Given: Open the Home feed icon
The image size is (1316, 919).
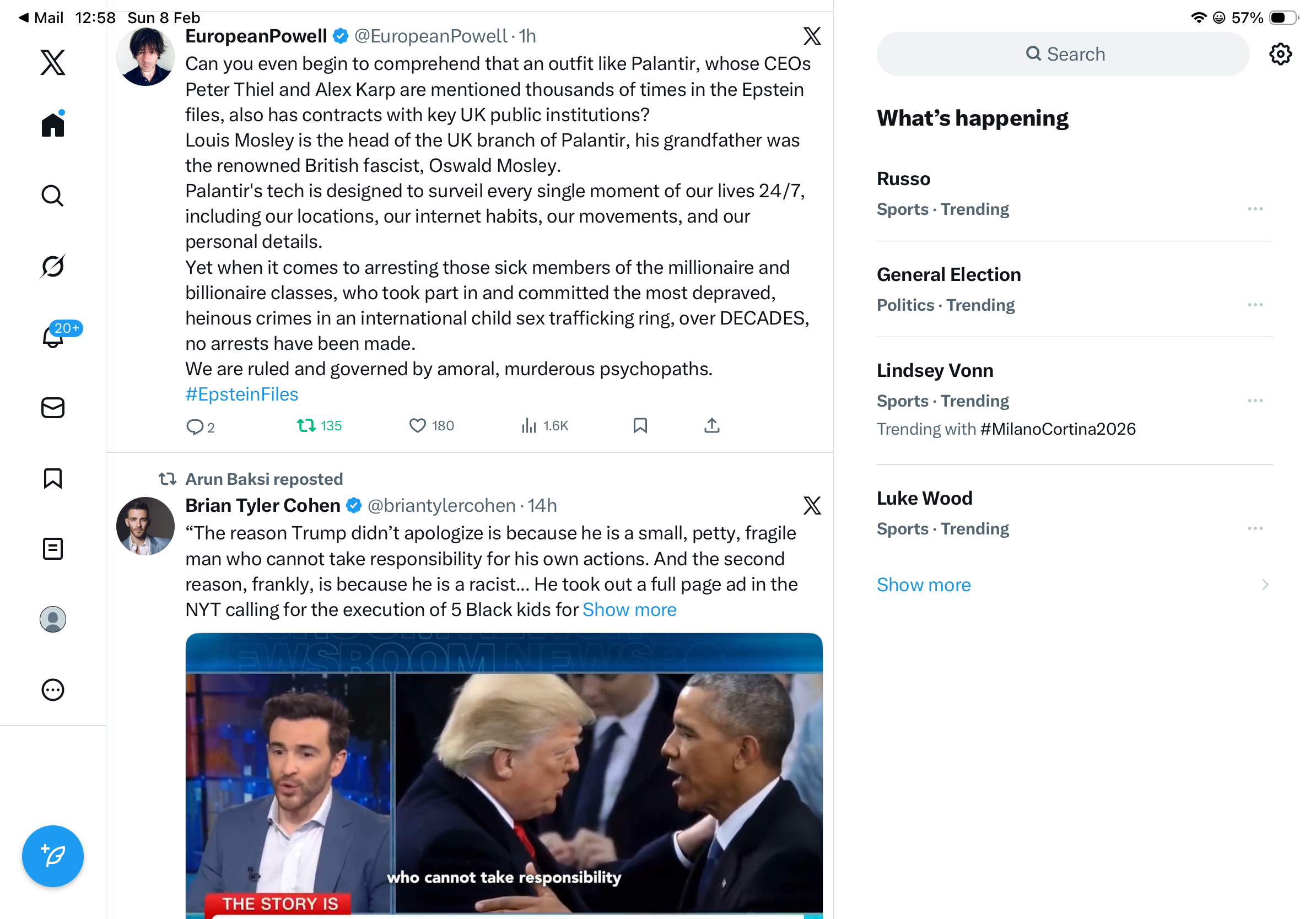Looking at the screenshot, I should (53, 124).
